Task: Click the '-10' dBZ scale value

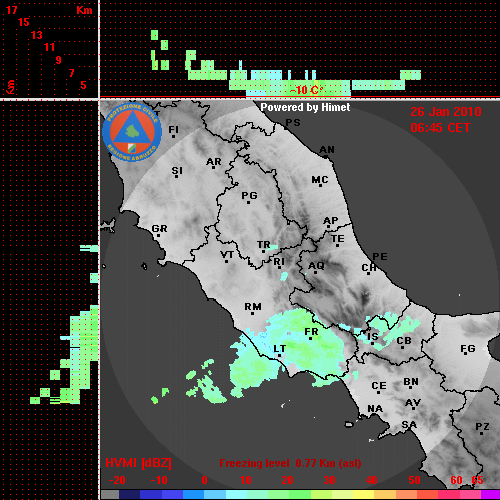Action: click(159, 480)
